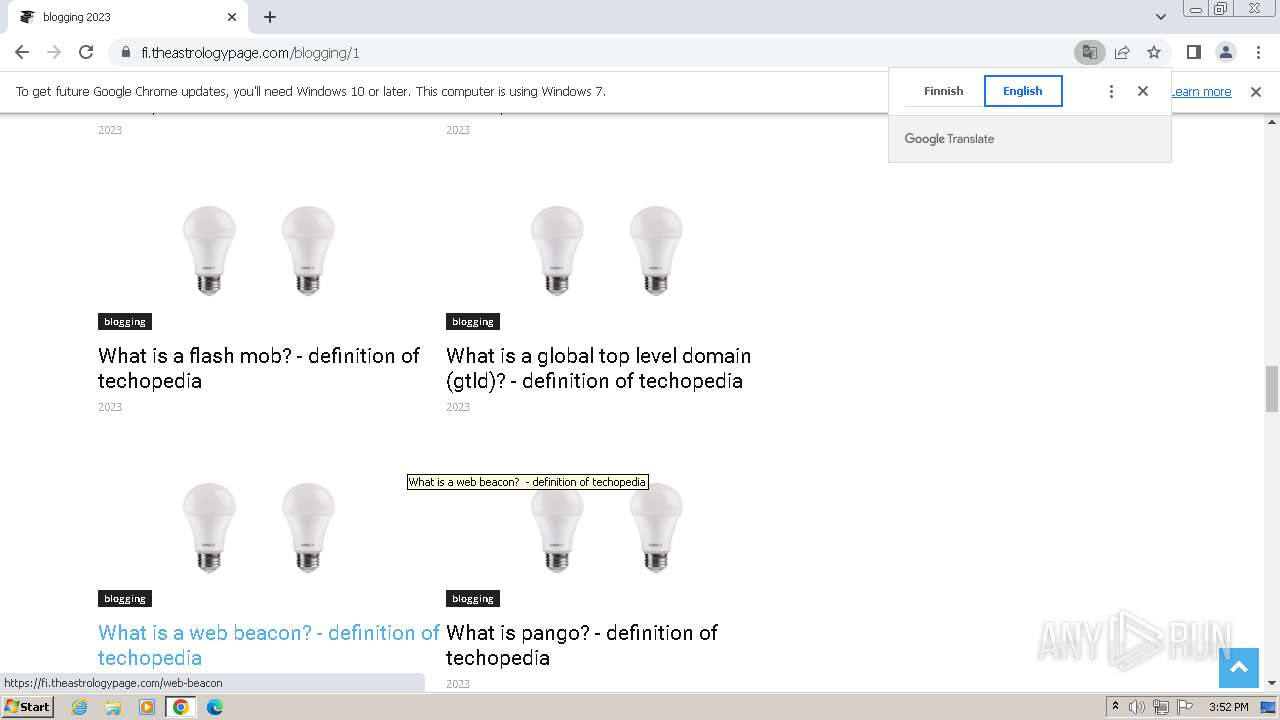
Task: Click the 2023 date under pango article
Action: [x=458, y=684]
